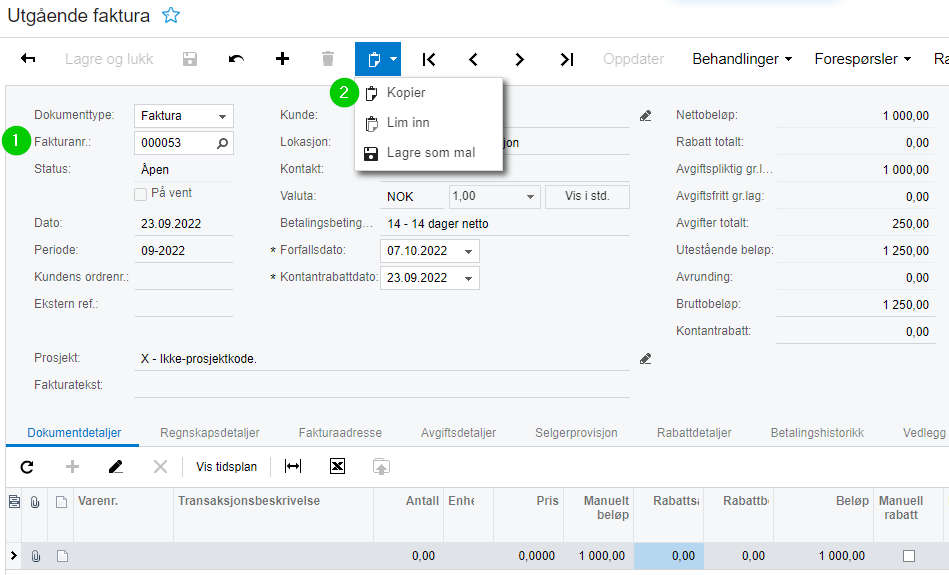Image resolution: width=949 pixels, height=575 pixels.
Task: Click the save disk icon in toolbar
Action: click(x=190, y=59)
